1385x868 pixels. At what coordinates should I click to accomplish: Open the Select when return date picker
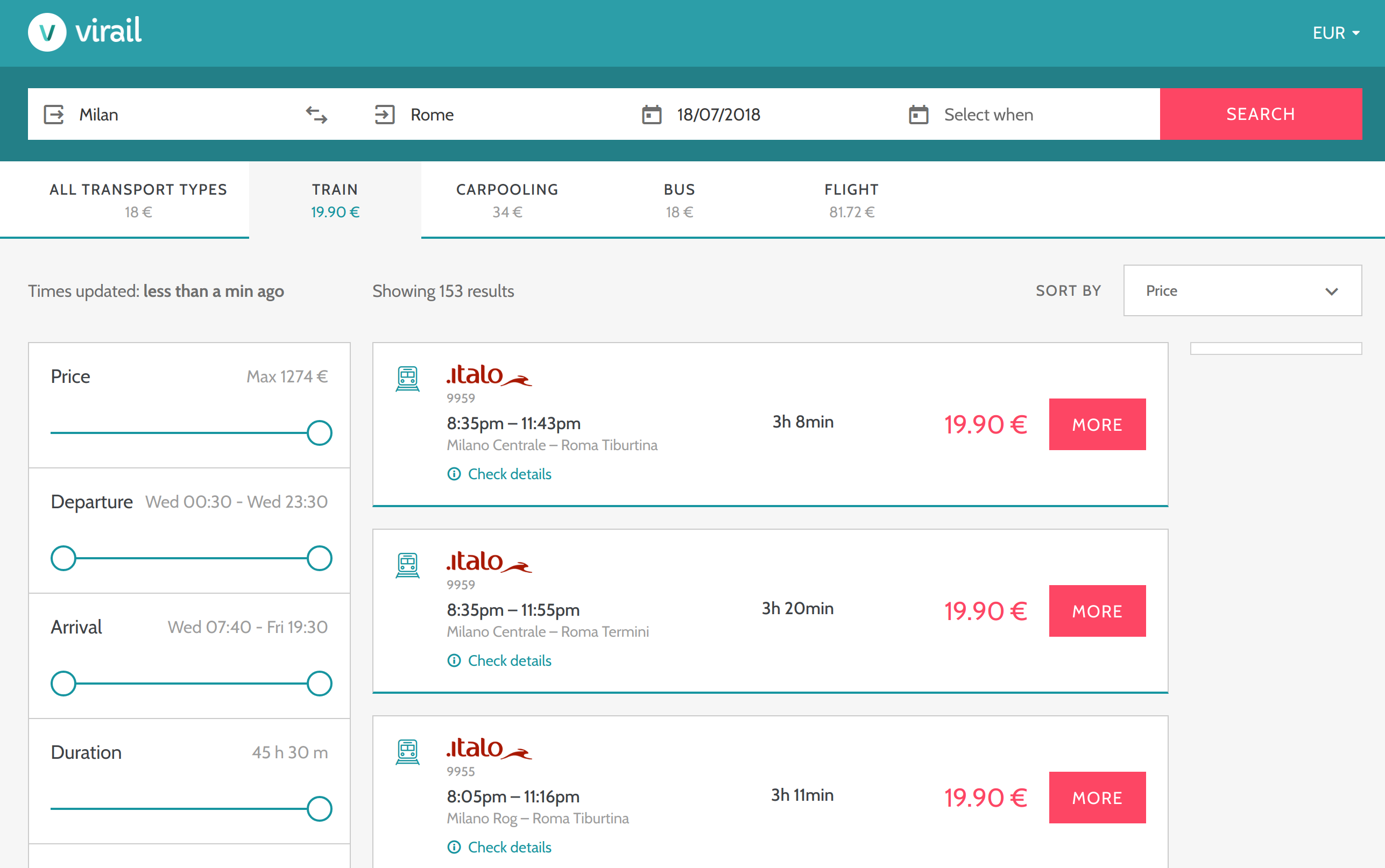988,115
